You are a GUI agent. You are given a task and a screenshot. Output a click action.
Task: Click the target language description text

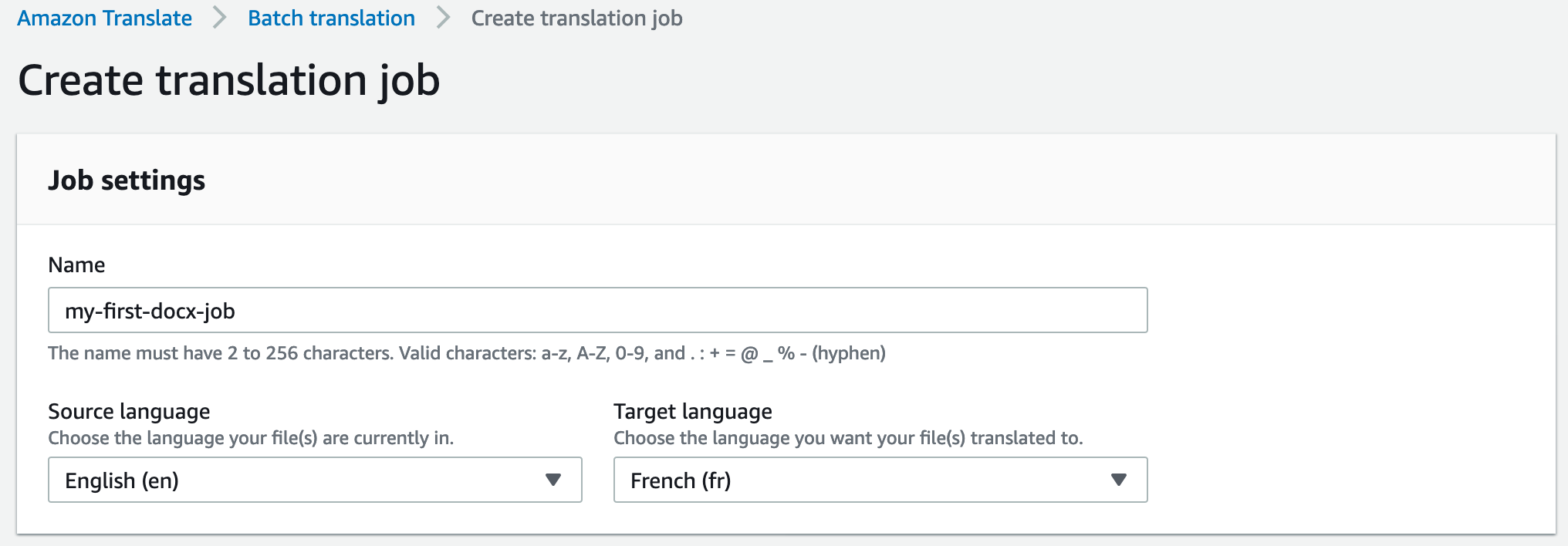pyautogui.click(x=847, y=438)
